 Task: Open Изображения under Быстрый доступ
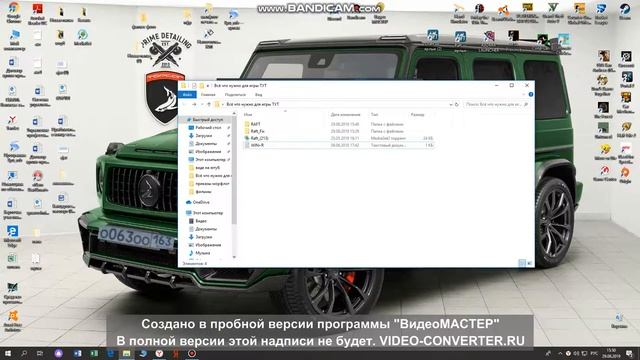click(208, 152)
